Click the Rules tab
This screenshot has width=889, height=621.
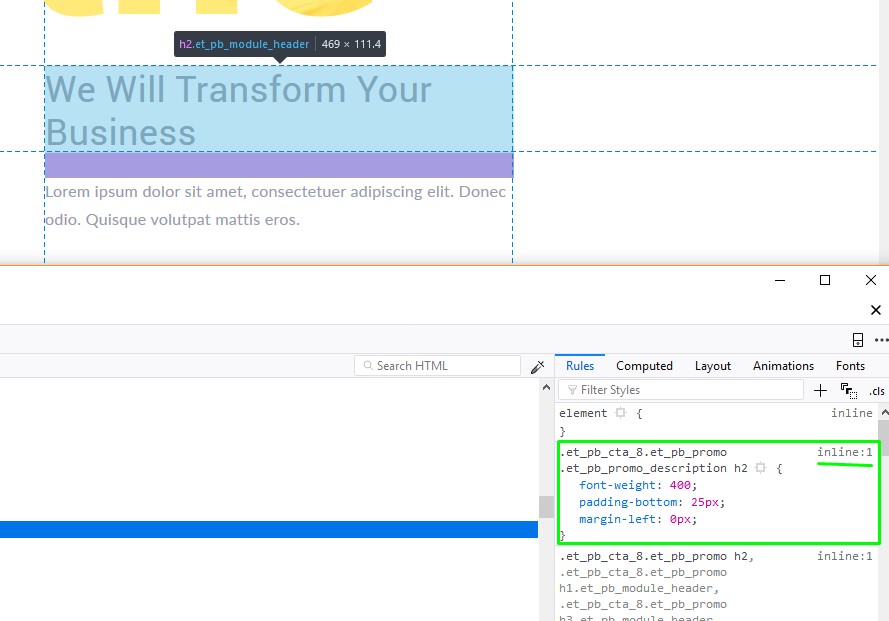tap(580, 366)
